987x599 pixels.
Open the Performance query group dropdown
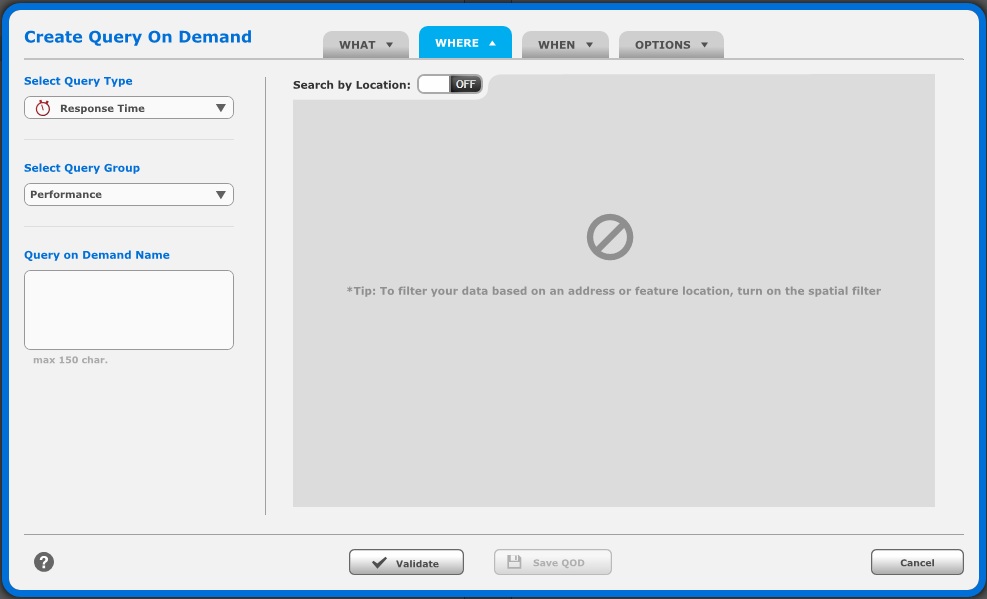point(220,195)
